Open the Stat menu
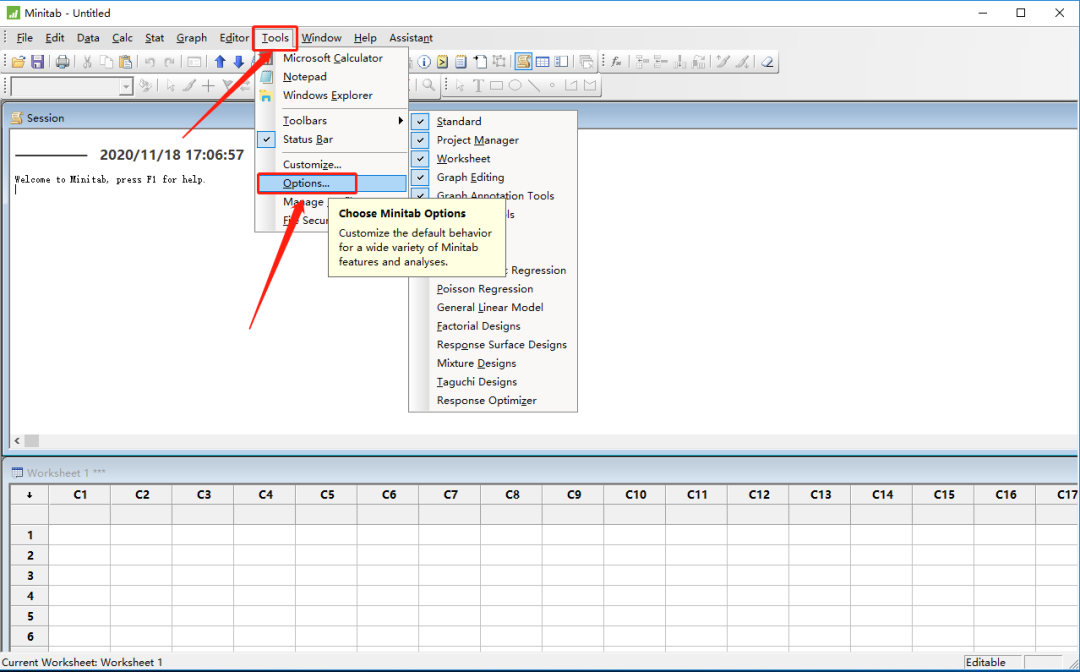Viewport: 1080px width, 672px height. tap(154, 38)
